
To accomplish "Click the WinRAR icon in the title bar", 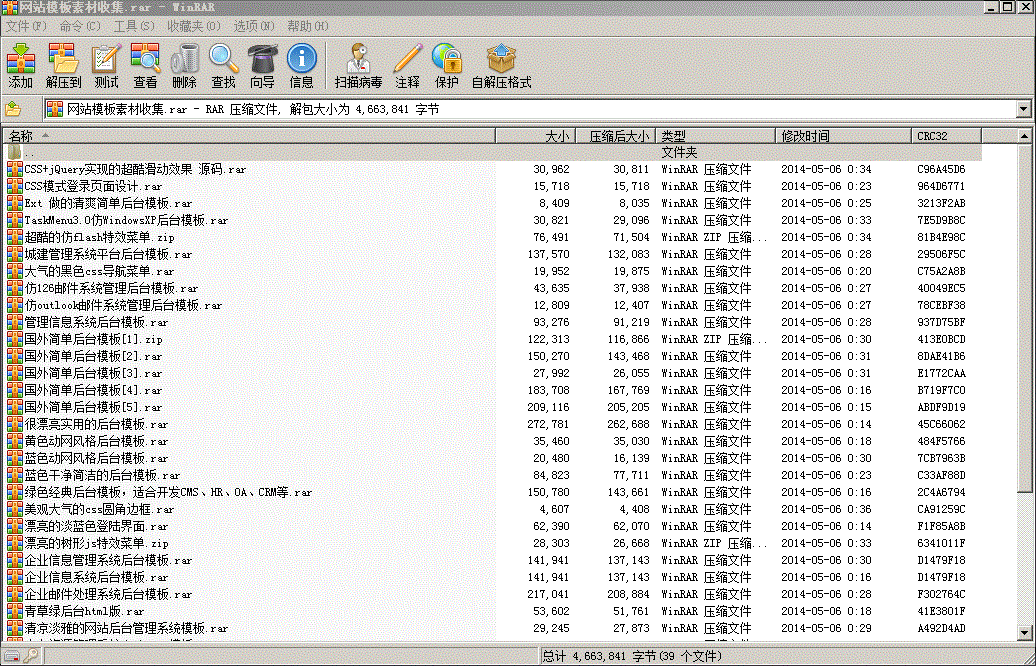I will click(x=10, y=7).
